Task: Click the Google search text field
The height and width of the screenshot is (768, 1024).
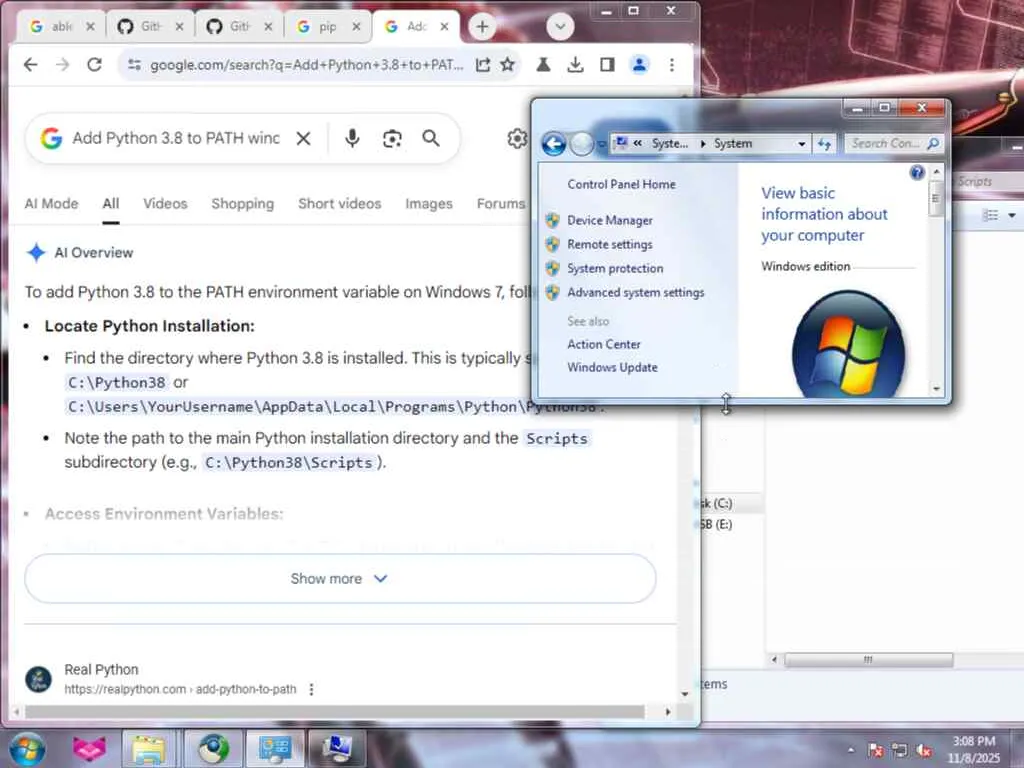Action: [x=176, y=138]
